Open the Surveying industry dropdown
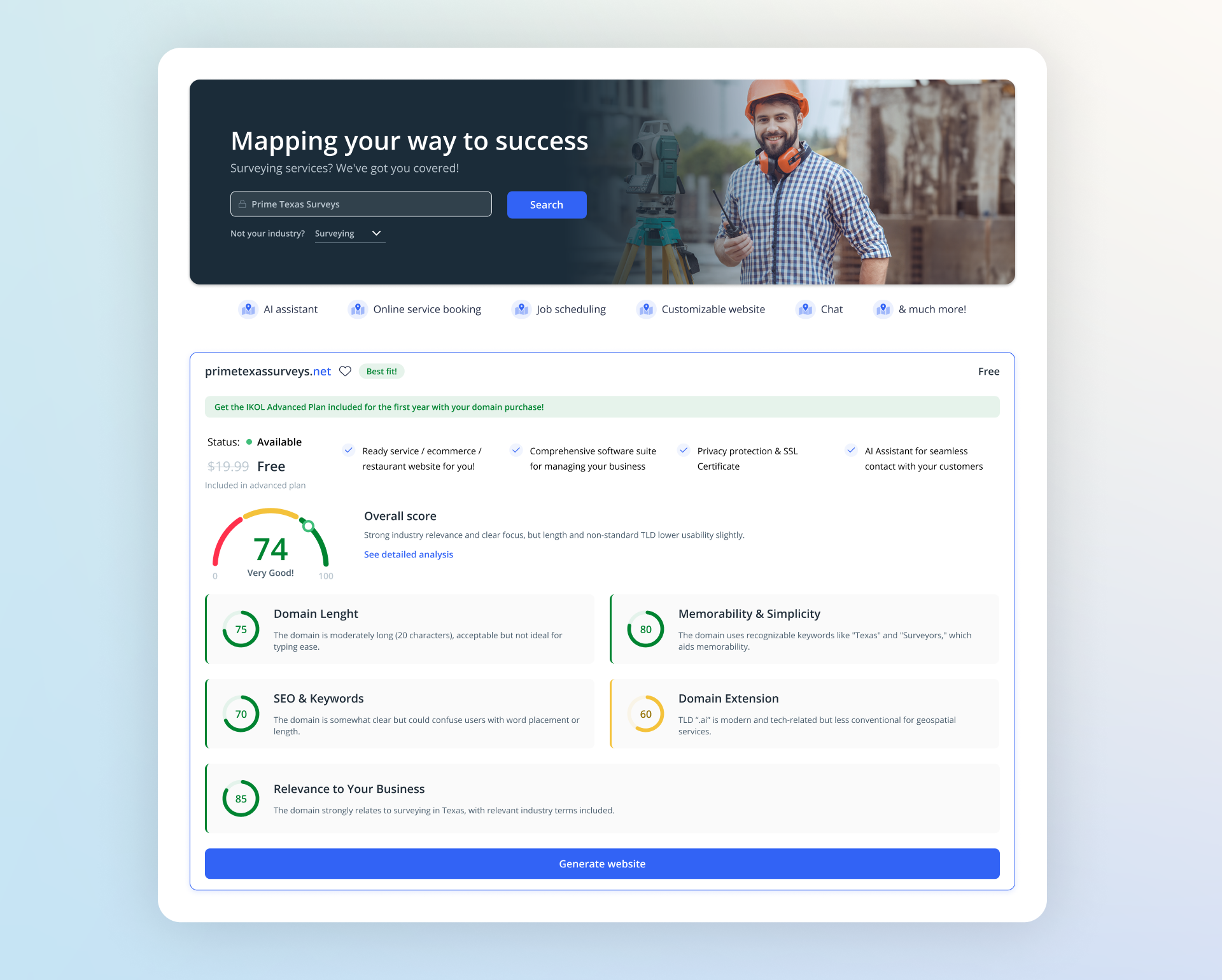1222x980 pixels. pos(349,234)
